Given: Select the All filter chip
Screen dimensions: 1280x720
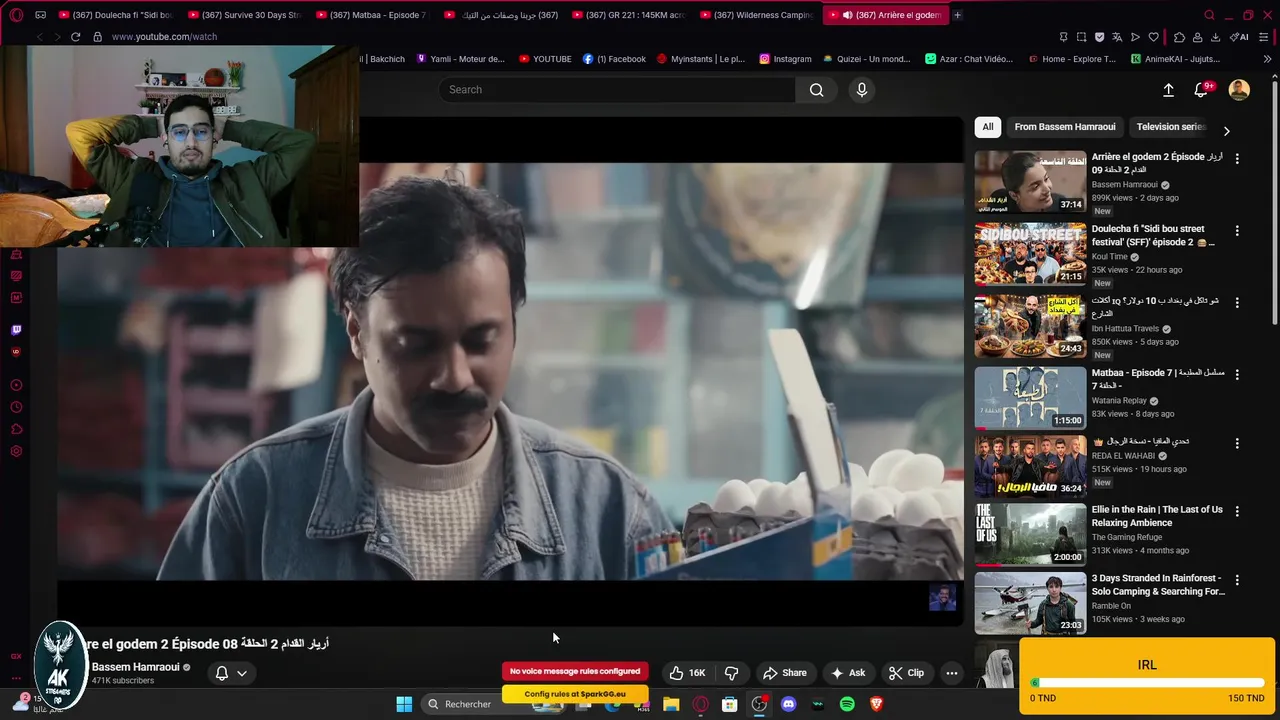Looking at the screenshot, I should click(988, 127).
